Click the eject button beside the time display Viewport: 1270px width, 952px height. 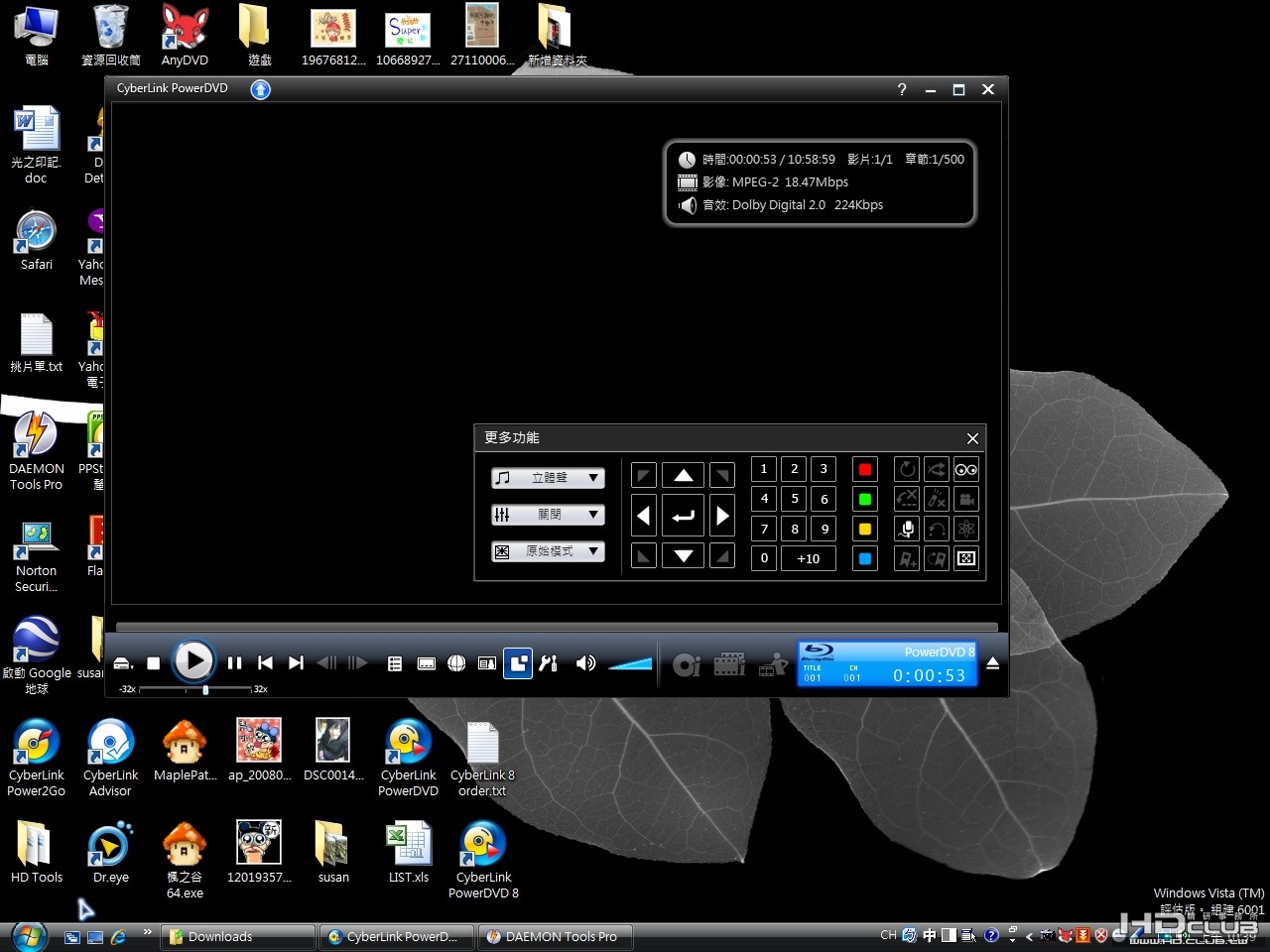tap(992, 663)
